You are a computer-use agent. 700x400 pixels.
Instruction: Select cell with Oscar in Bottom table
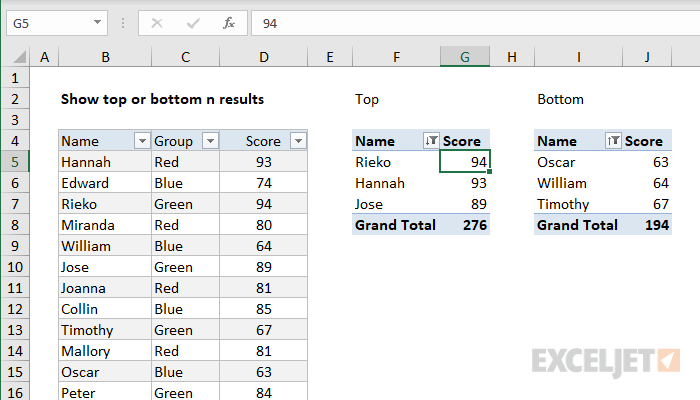pyautogui.click(x=577, y=162)
